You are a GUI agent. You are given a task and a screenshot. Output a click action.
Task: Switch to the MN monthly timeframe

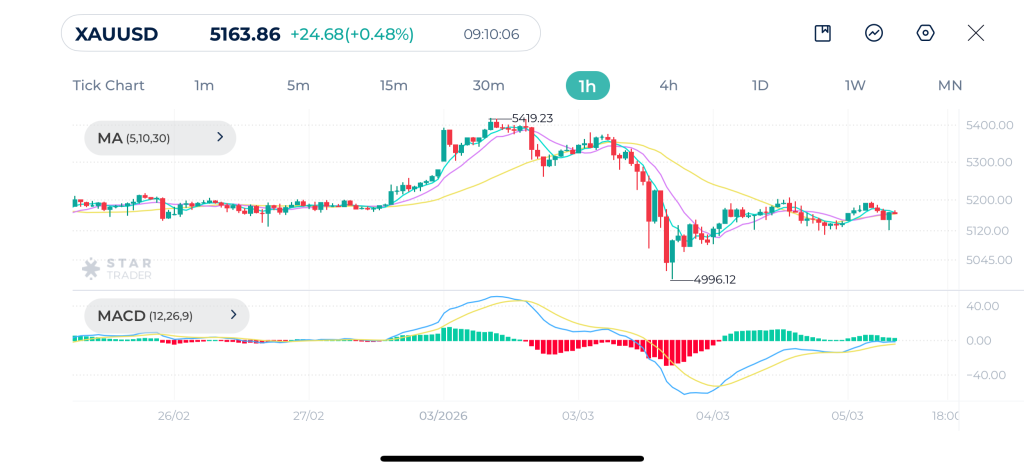click(x=949, y=85)
